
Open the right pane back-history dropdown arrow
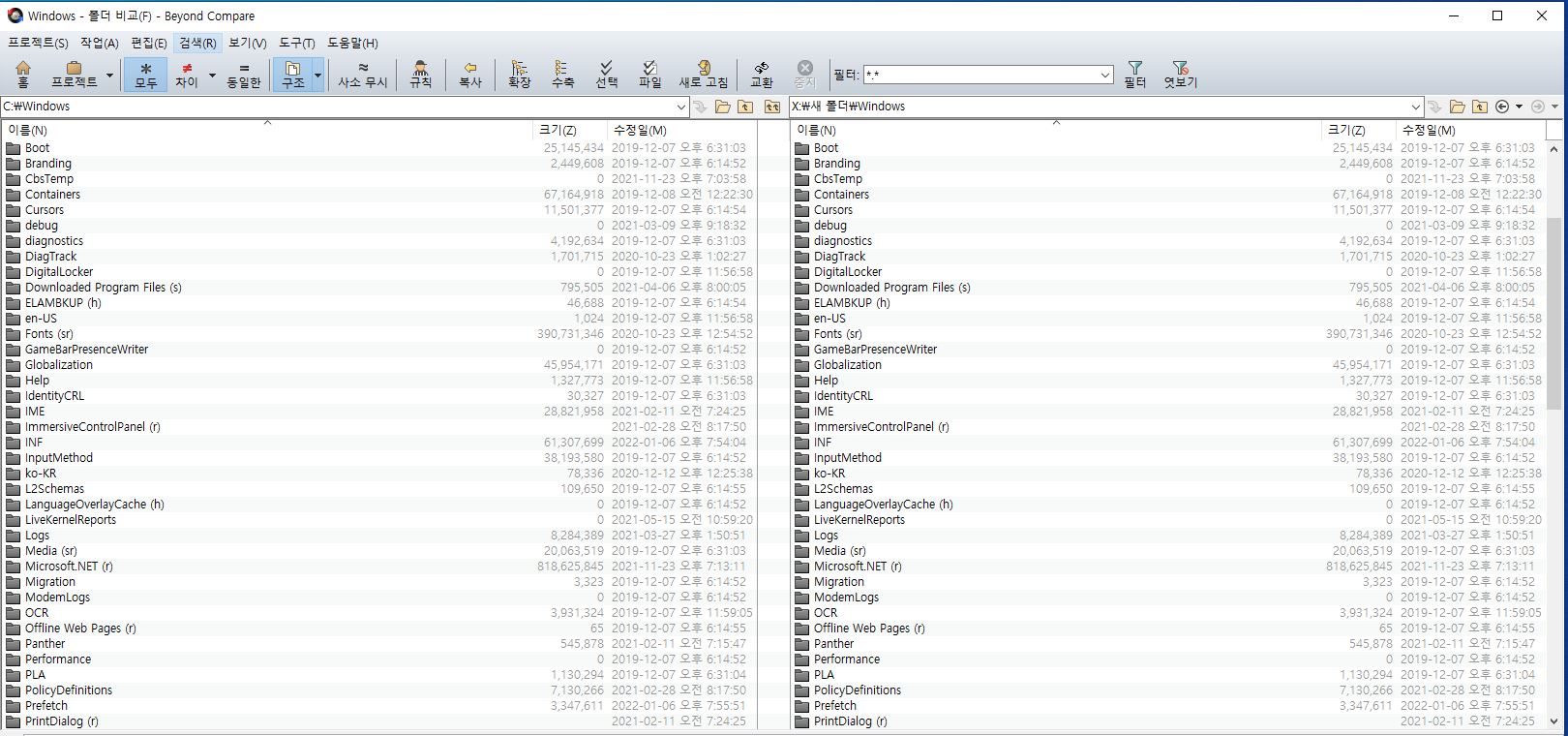click(1519, 107)
